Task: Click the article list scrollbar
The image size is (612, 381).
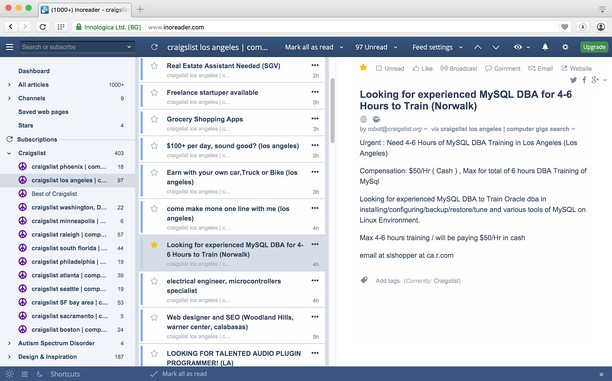Action: pos(333,110)
